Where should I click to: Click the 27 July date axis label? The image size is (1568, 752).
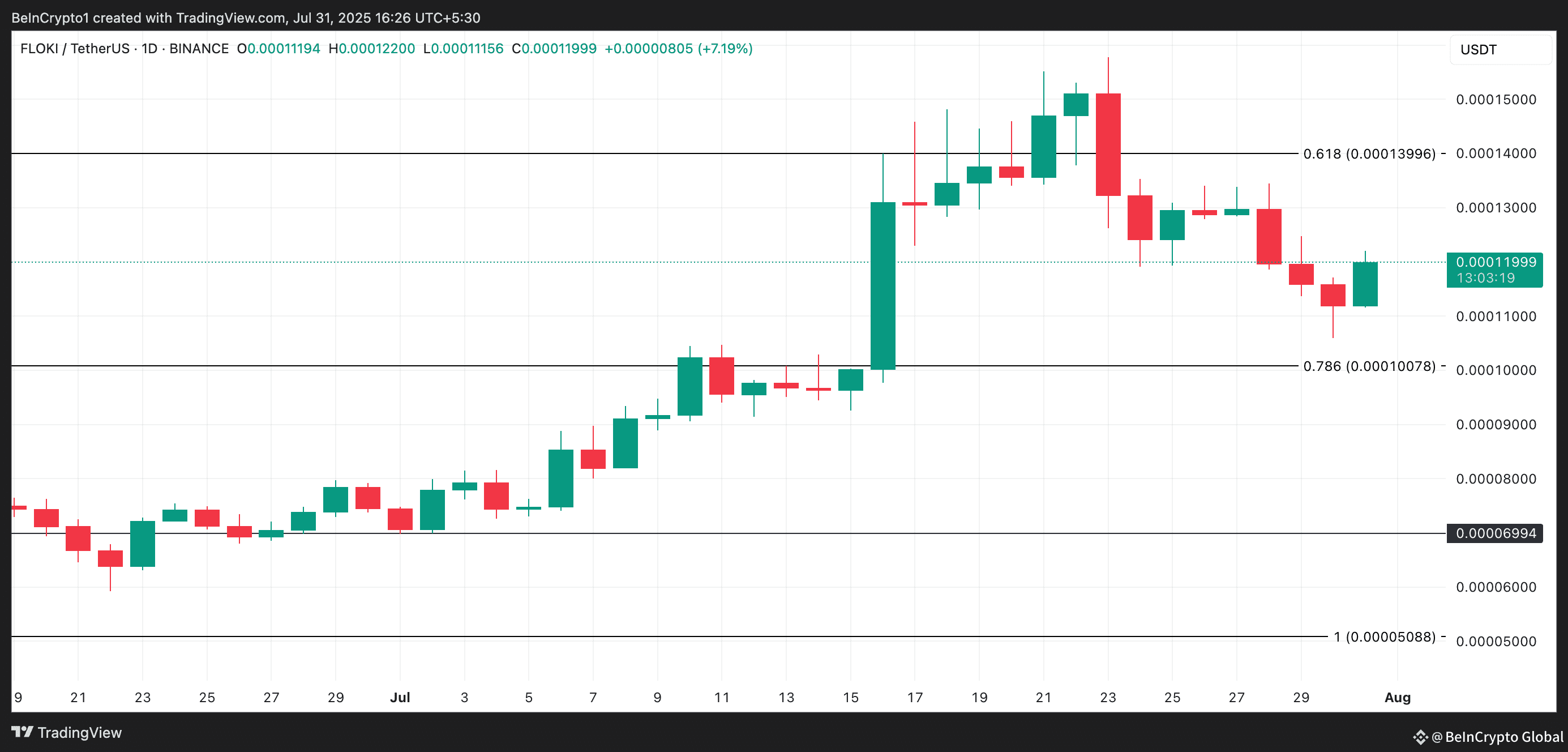pos(1236,697)
